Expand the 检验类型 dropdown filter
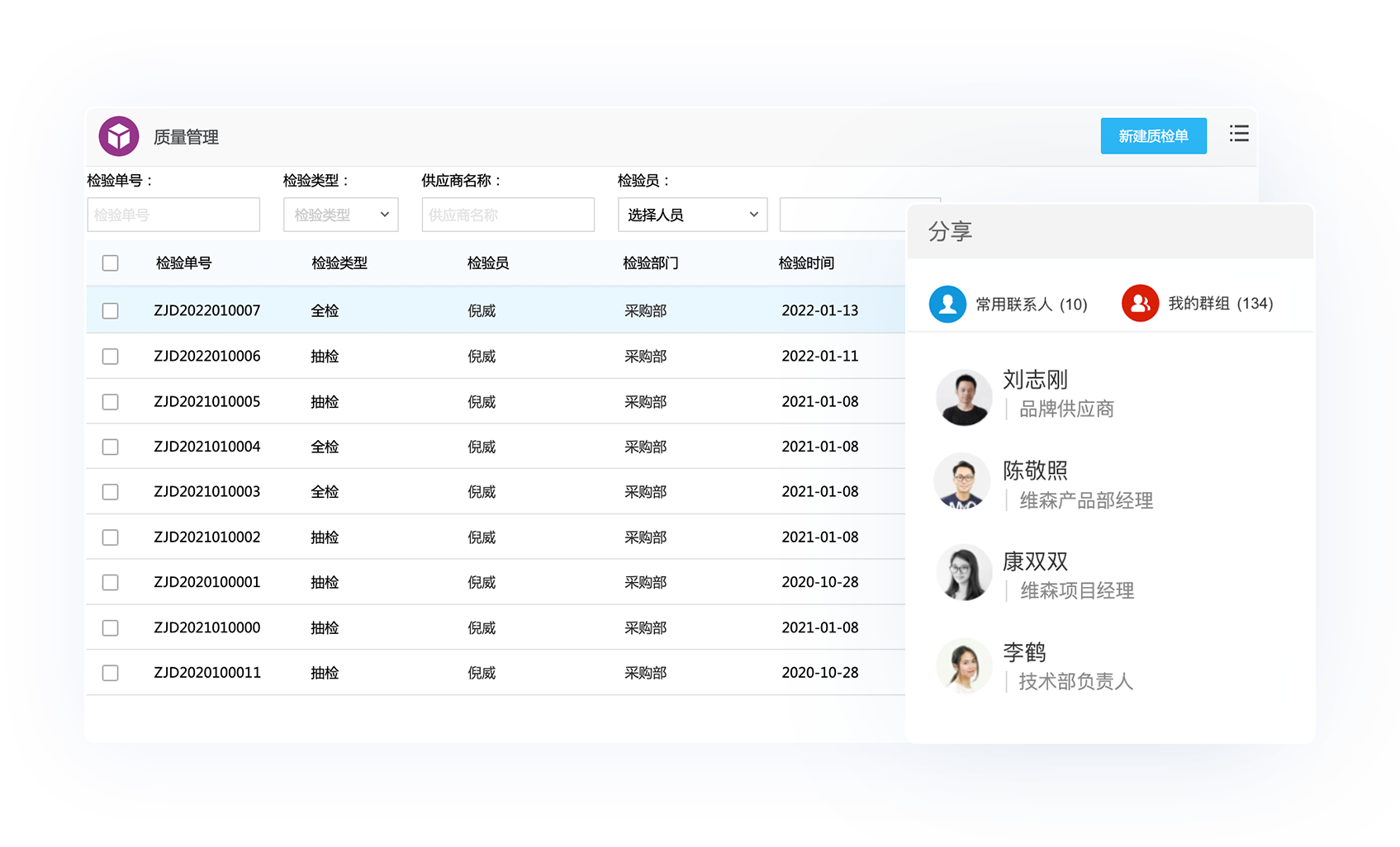 tap(340, 215)
